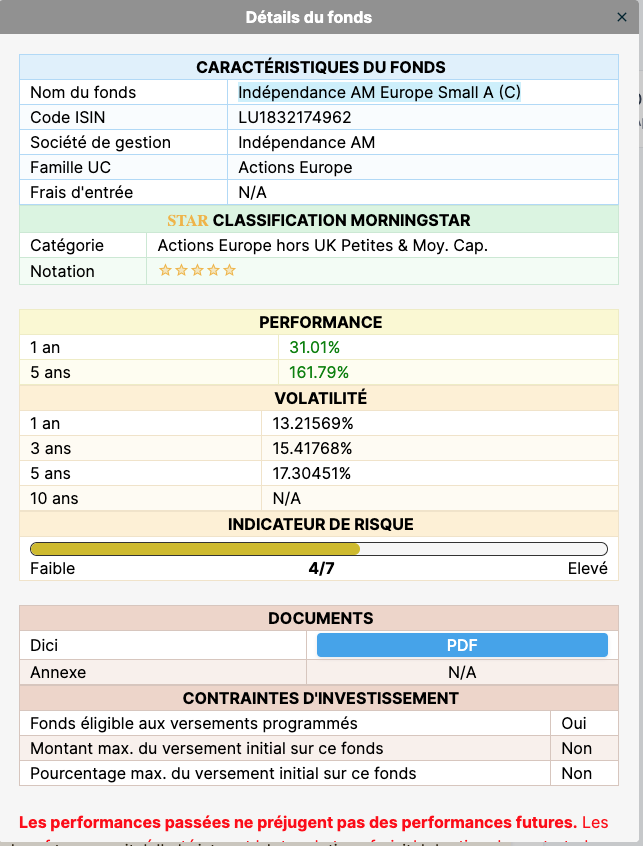This screenshot has height=846, width=643.
Task: Click Annexe N/A value
Action: pos(462,672)
